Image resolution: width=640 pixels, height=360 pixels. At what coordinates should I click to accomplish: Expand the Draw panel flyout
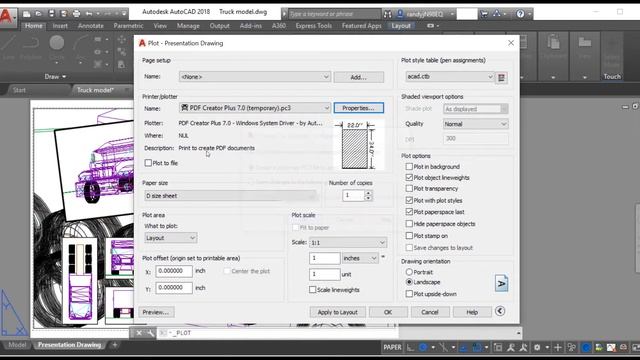pos(55,77)
